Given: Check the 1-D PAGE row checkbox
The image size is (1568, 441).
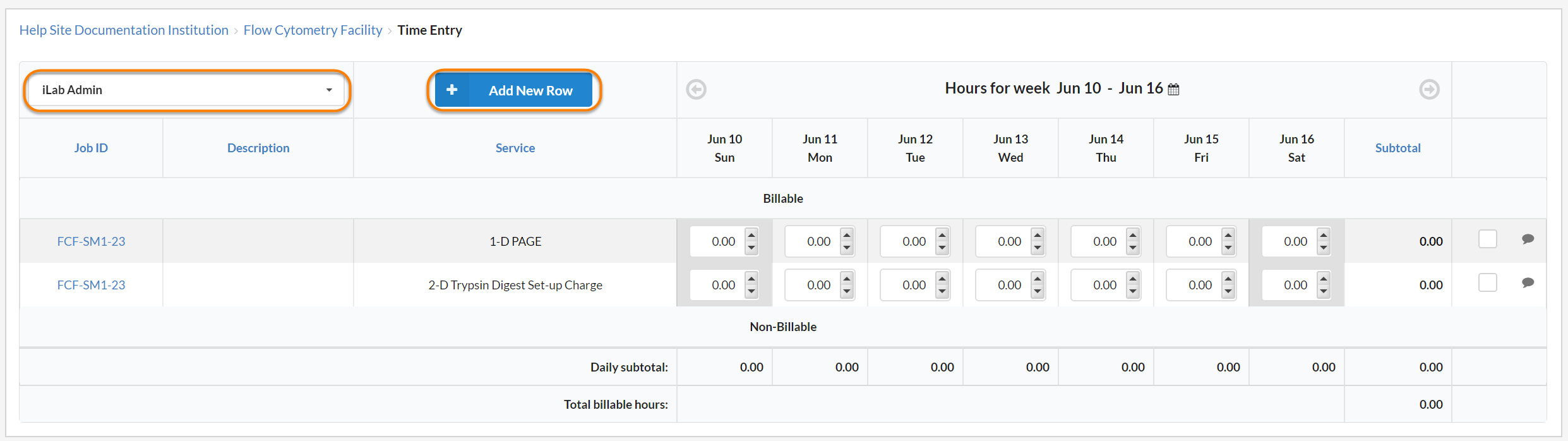Looking at the screenshot, I should 1487,239.
